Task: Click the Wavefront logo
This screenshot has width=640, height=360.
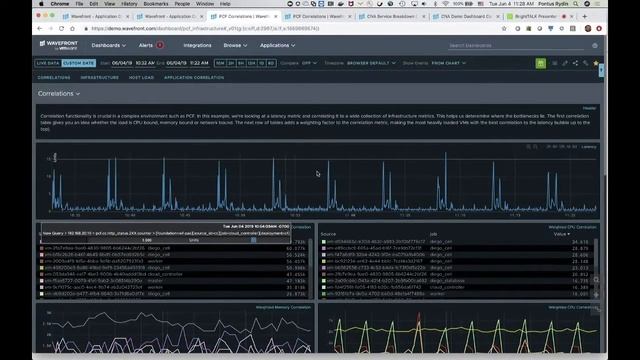Action: [x=58, y=45]
